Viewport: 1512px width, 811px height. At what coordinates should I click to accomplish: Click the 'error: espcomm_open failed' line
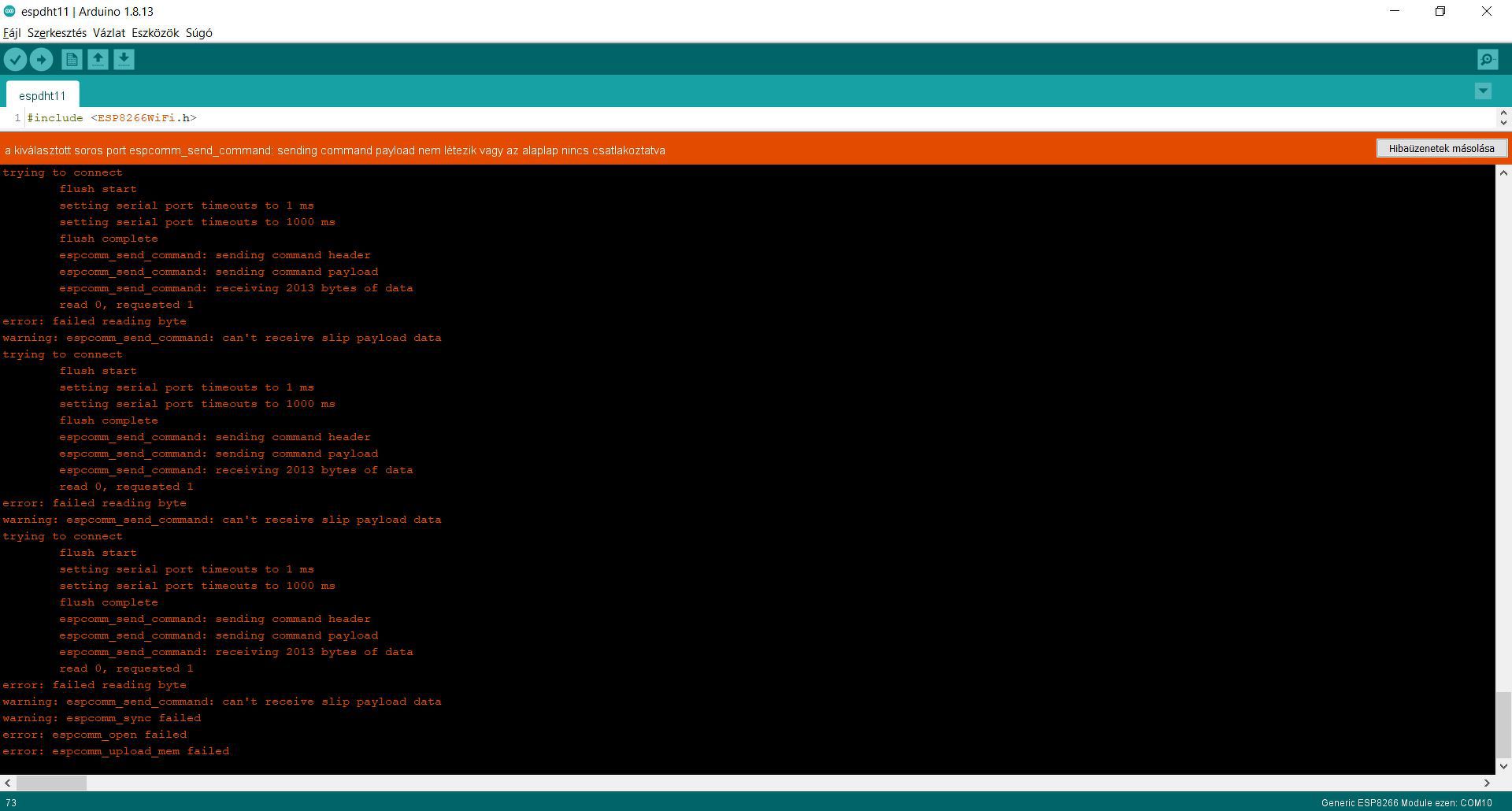tap(94, 735)
